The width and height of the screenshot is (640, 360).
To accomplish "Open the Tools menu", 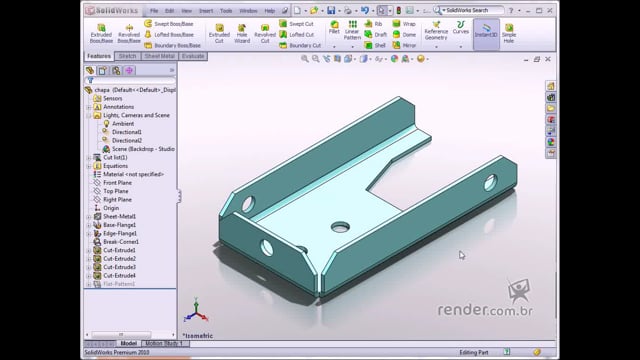I will point(226,11).
